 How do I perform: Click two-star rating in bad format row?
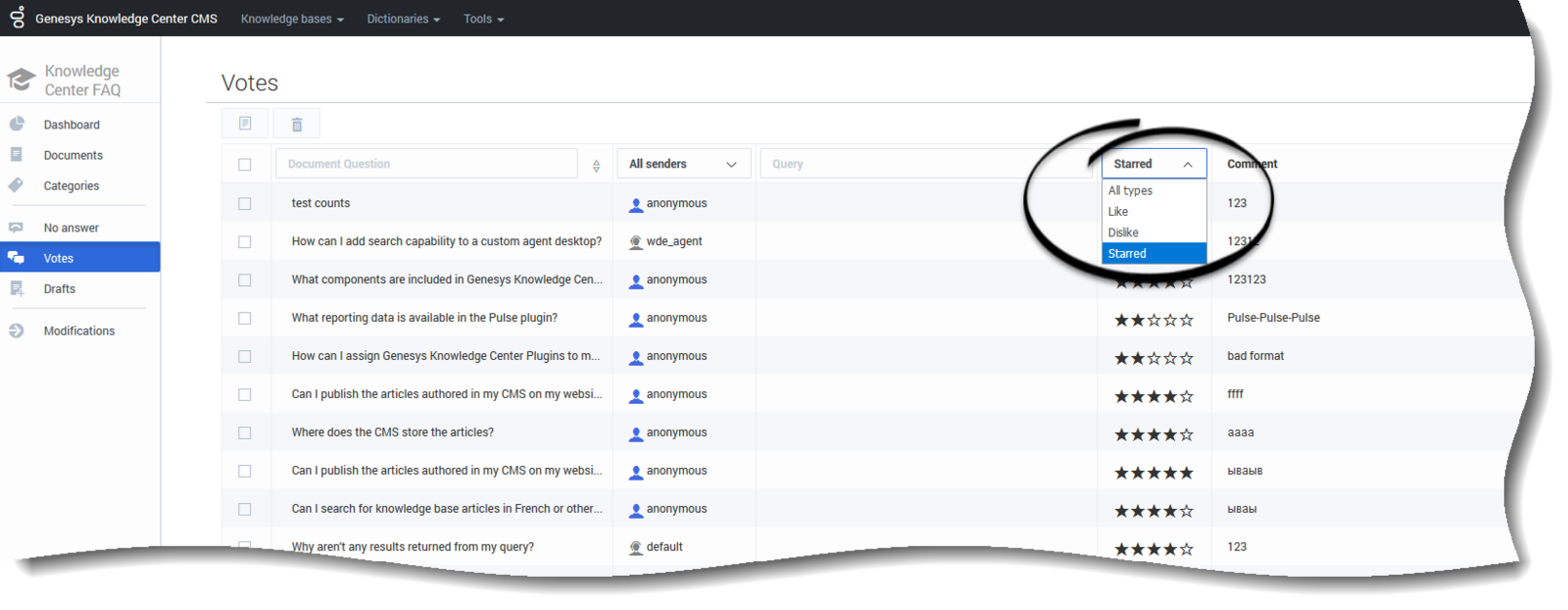(x=1153, y=358)
